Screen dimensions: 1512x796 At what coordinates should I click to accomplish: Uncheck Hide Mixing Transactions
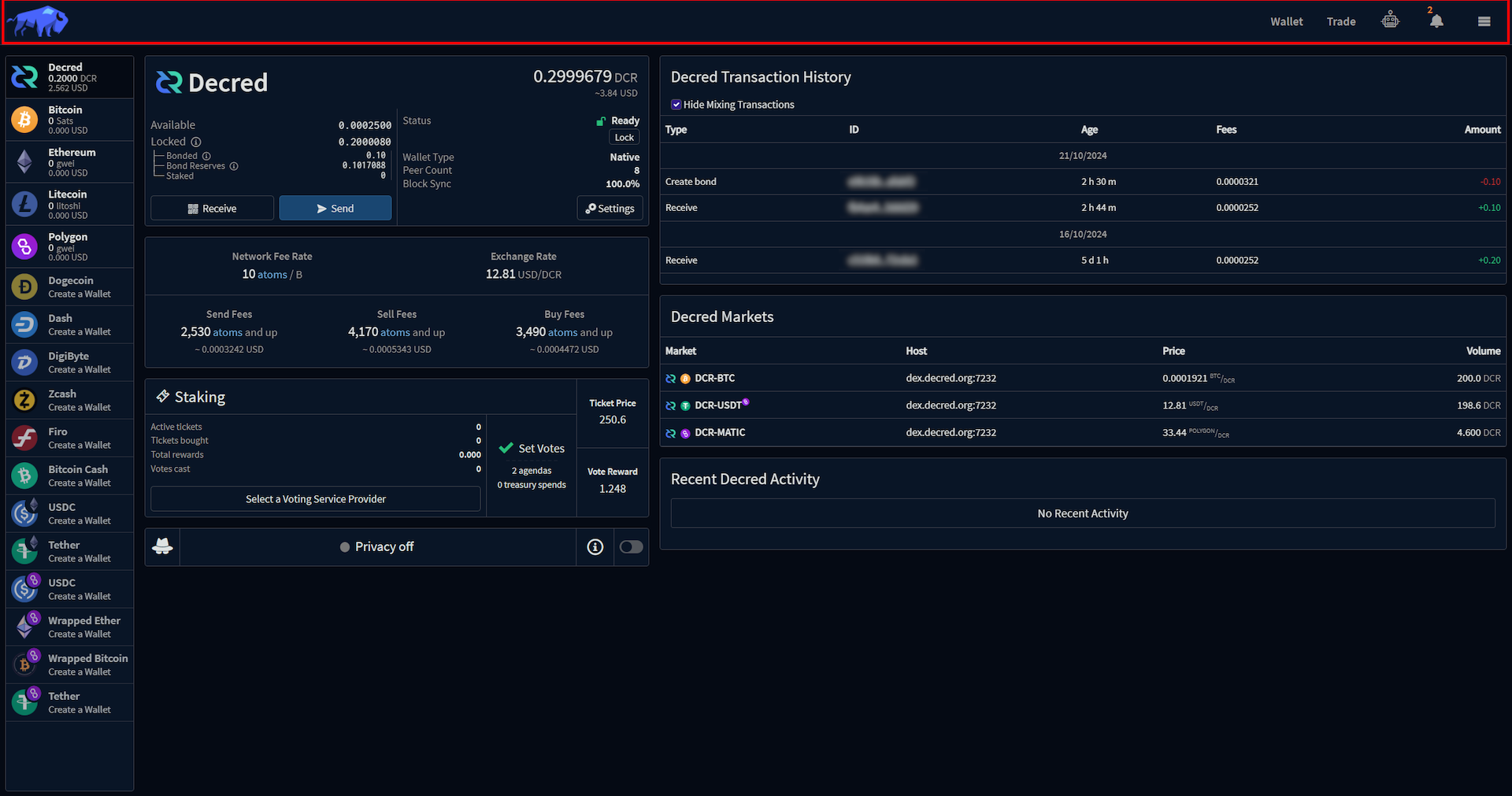(x=676, y=105)
